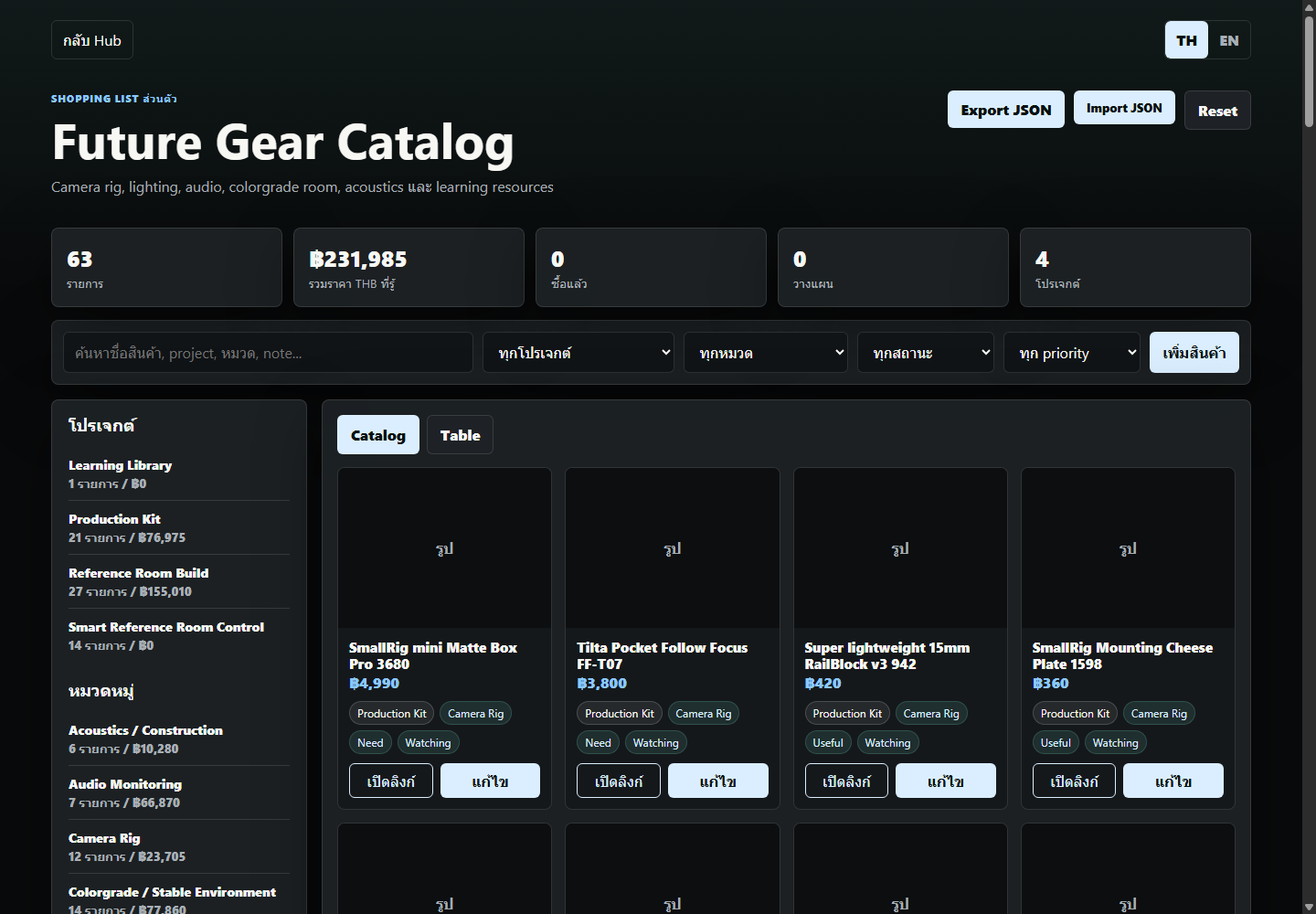Click Need tag on Matte Box card
This screenshot has width=1316, height=914.
(x=370, y=743)
